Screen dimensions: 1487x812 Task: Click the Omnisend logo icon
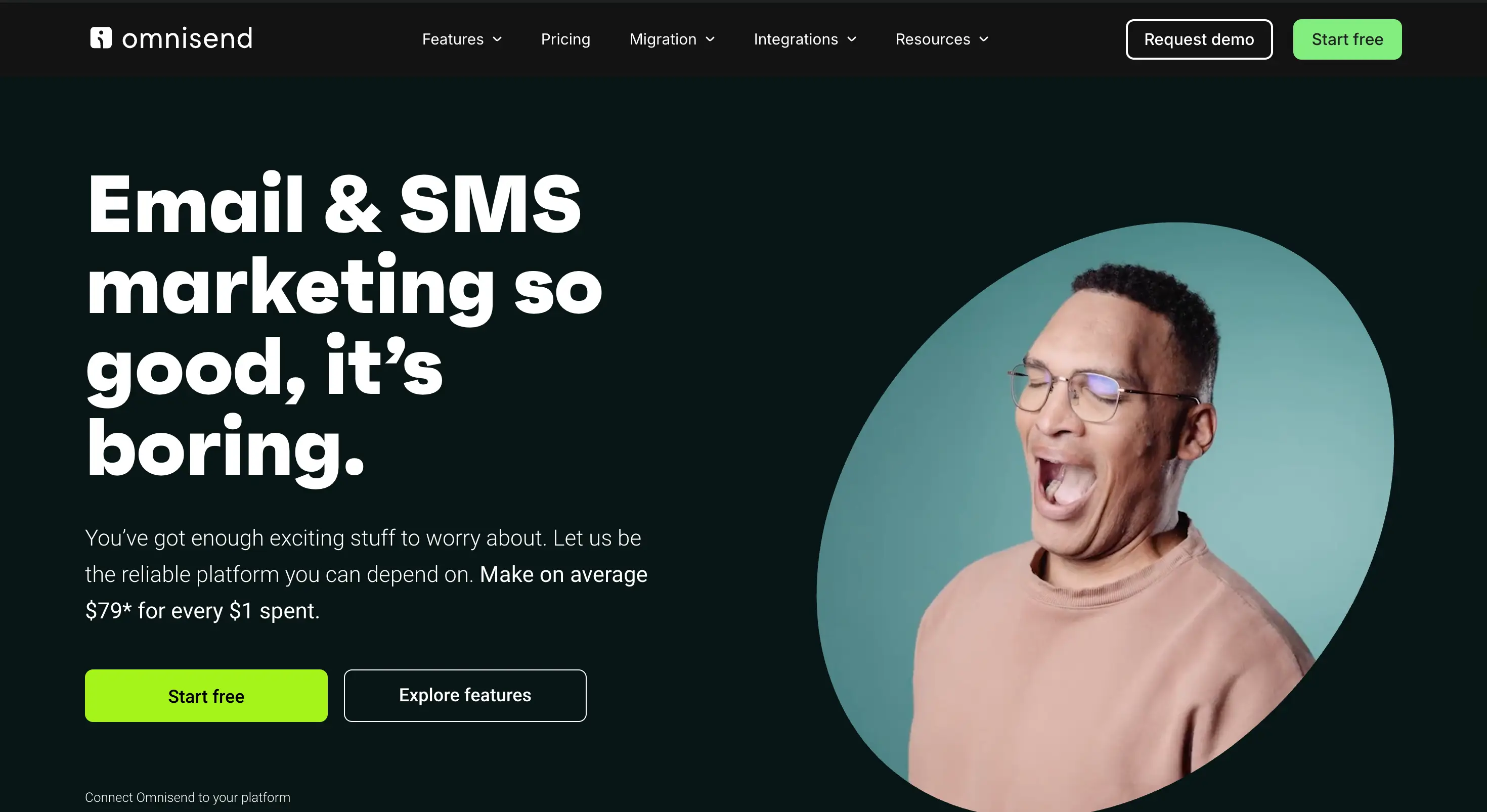(x=101, y=38)
